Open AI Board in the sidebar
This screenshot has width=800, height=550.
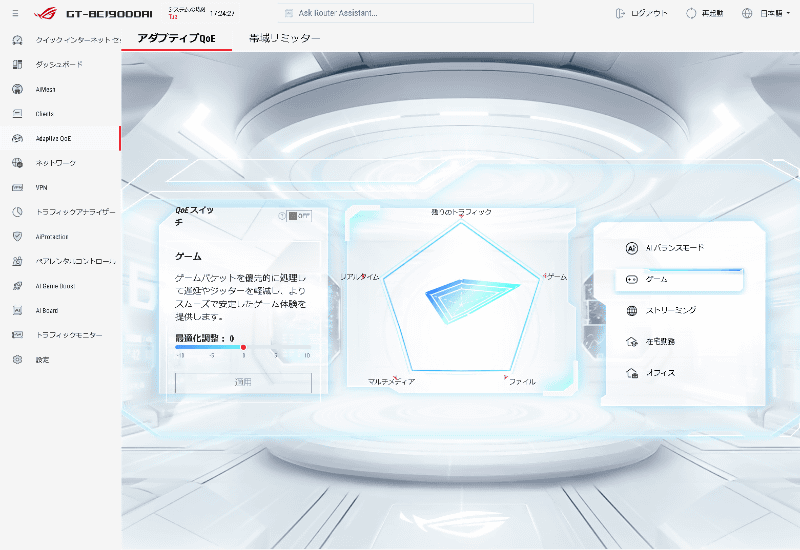tap(61, 310)
